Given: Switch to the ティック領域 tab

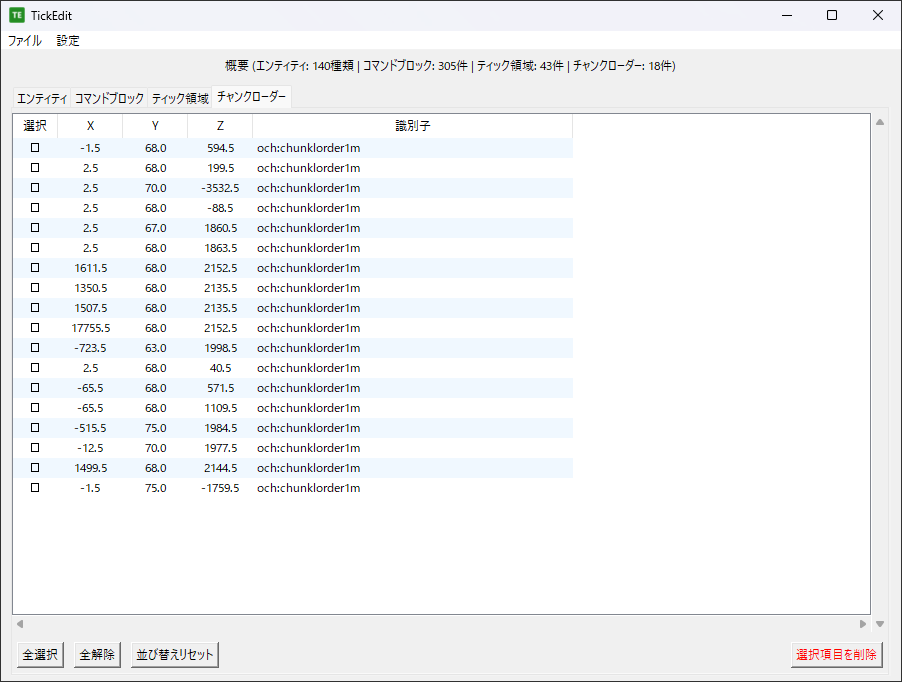Looking at the screenshot, I should tap(180, 98).
